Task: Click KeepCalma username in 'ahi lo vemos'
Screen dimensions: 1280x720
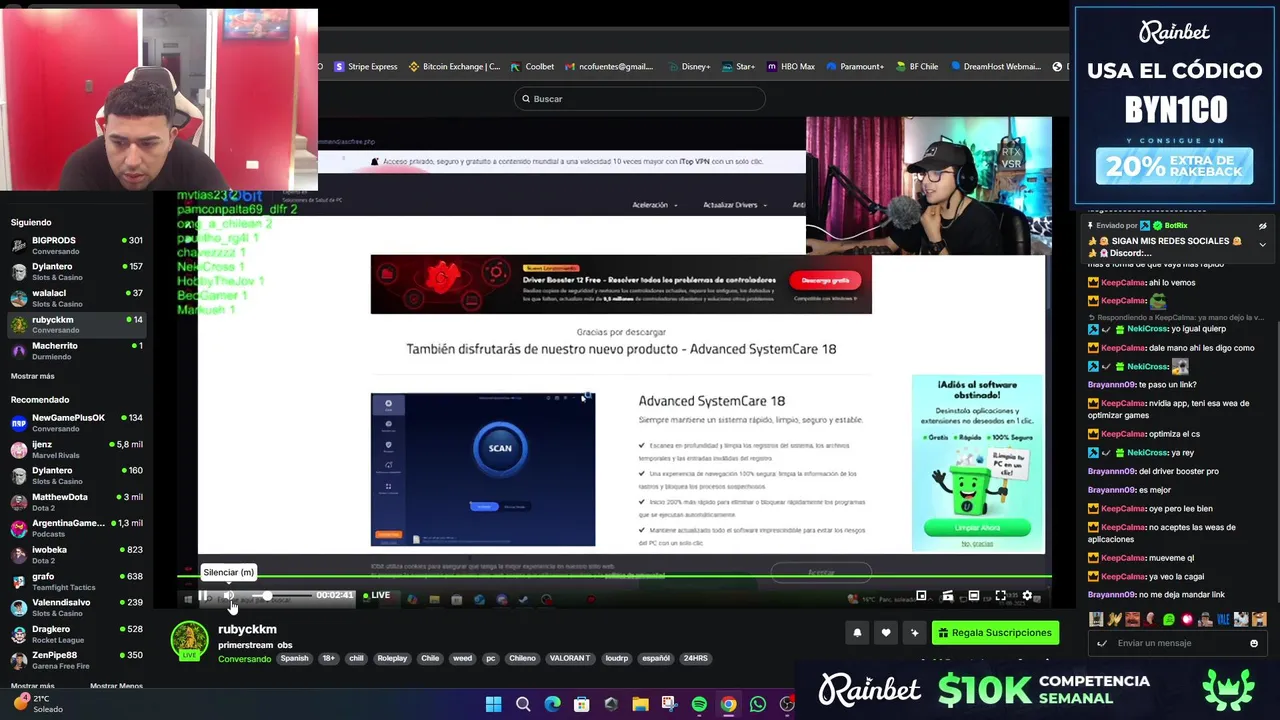Action: tap(1123, 283)
